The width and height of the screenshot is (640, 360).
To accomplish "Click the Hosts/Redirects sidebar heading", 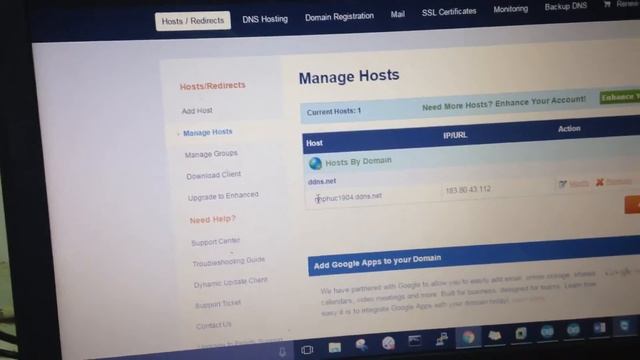I will coord(212,86).
